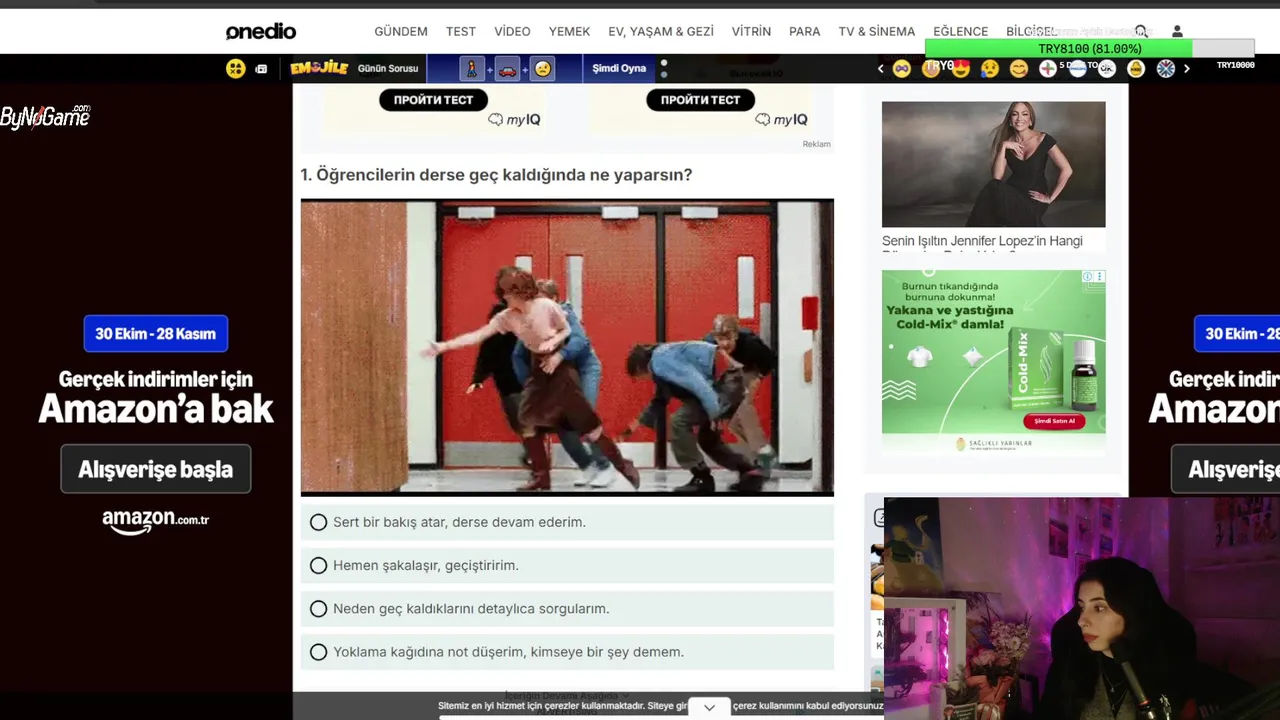Click the red car emoji tile

(x=507, y=69)
